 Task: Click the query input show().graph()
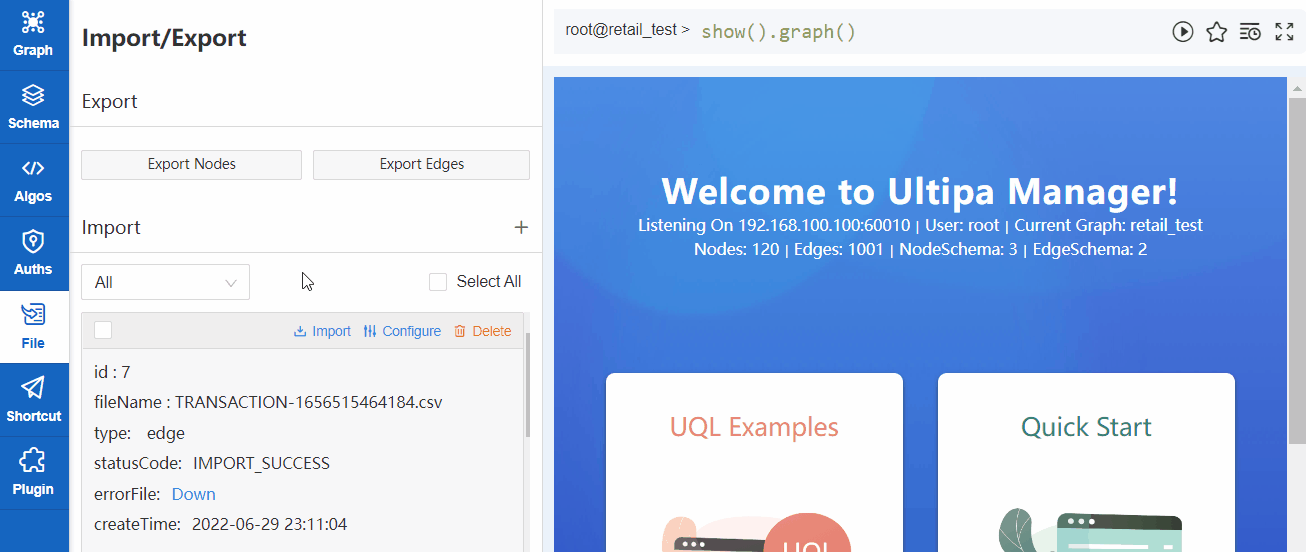click(779, 32)
